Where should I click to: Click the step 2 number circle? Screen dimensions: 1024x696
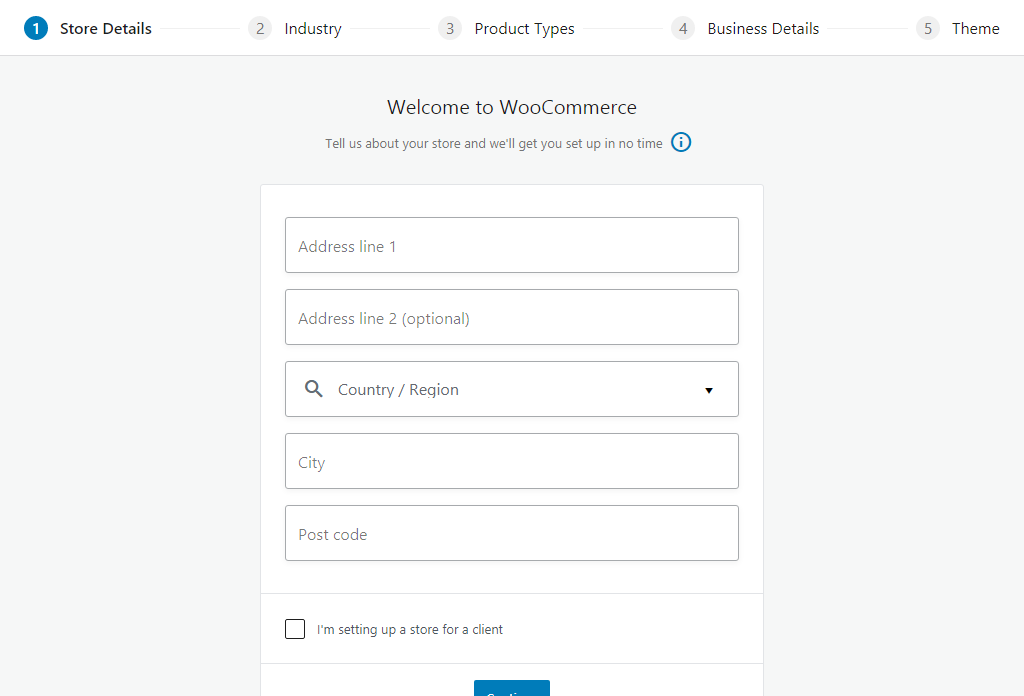[260, 29]
